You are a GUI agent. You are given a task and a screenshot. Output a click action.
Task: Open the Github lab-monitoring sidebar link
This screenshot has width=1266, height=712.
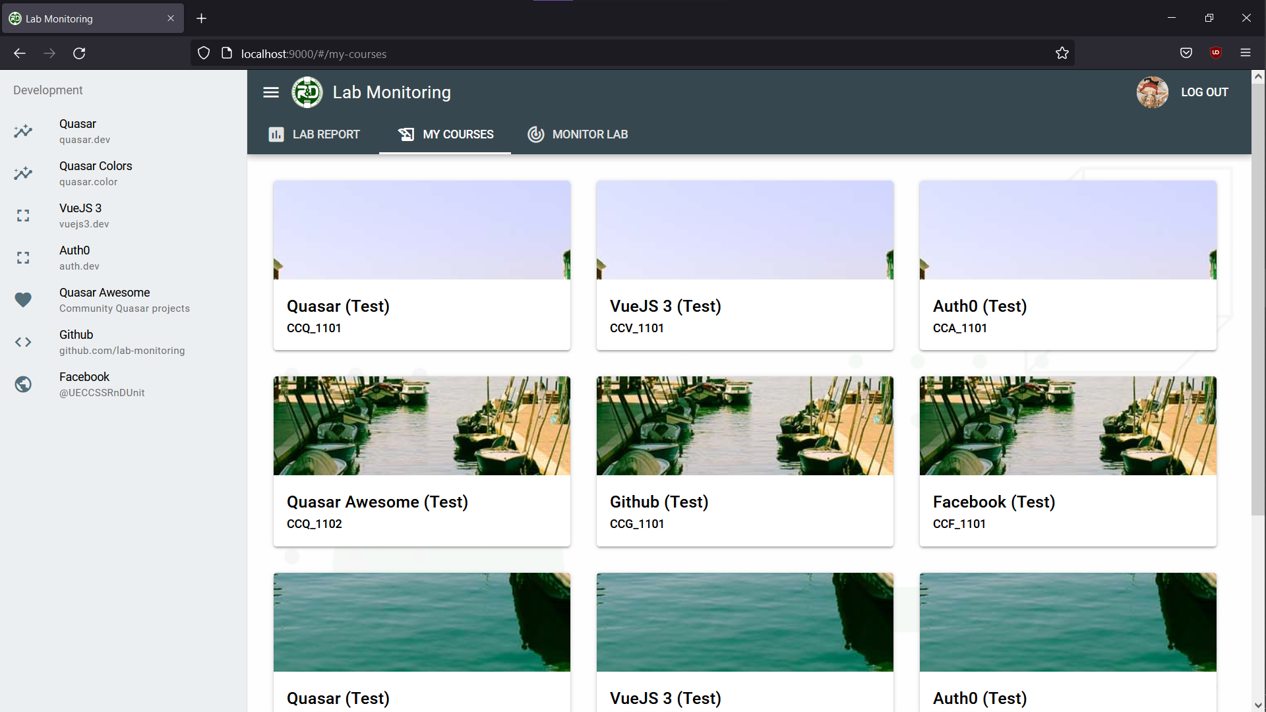pyautogui.click(x=124, y=342)
